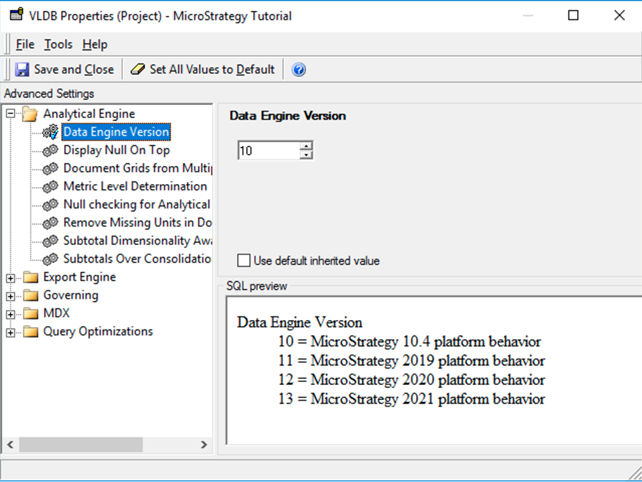The height and width of the screenshot is (482, 642).
Task: Click the Analytical Engine folder icon
Action: tap(30, 114)
